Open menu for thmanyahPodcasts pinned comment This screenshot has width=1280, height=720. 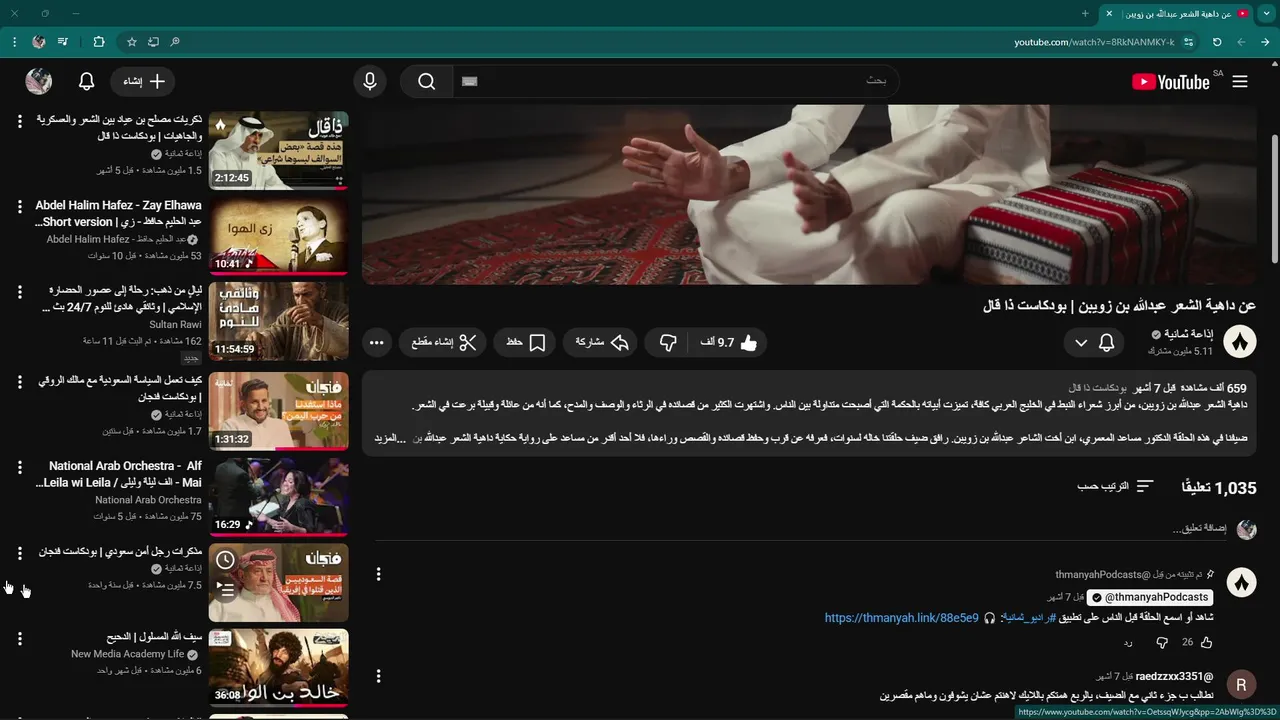pos(378,574)
